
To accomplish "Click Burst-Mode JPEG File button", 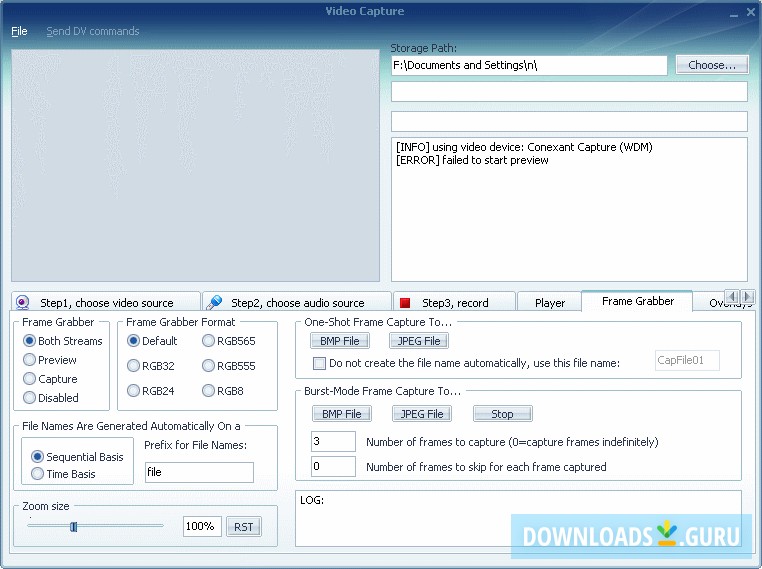I will click(422, 414).
